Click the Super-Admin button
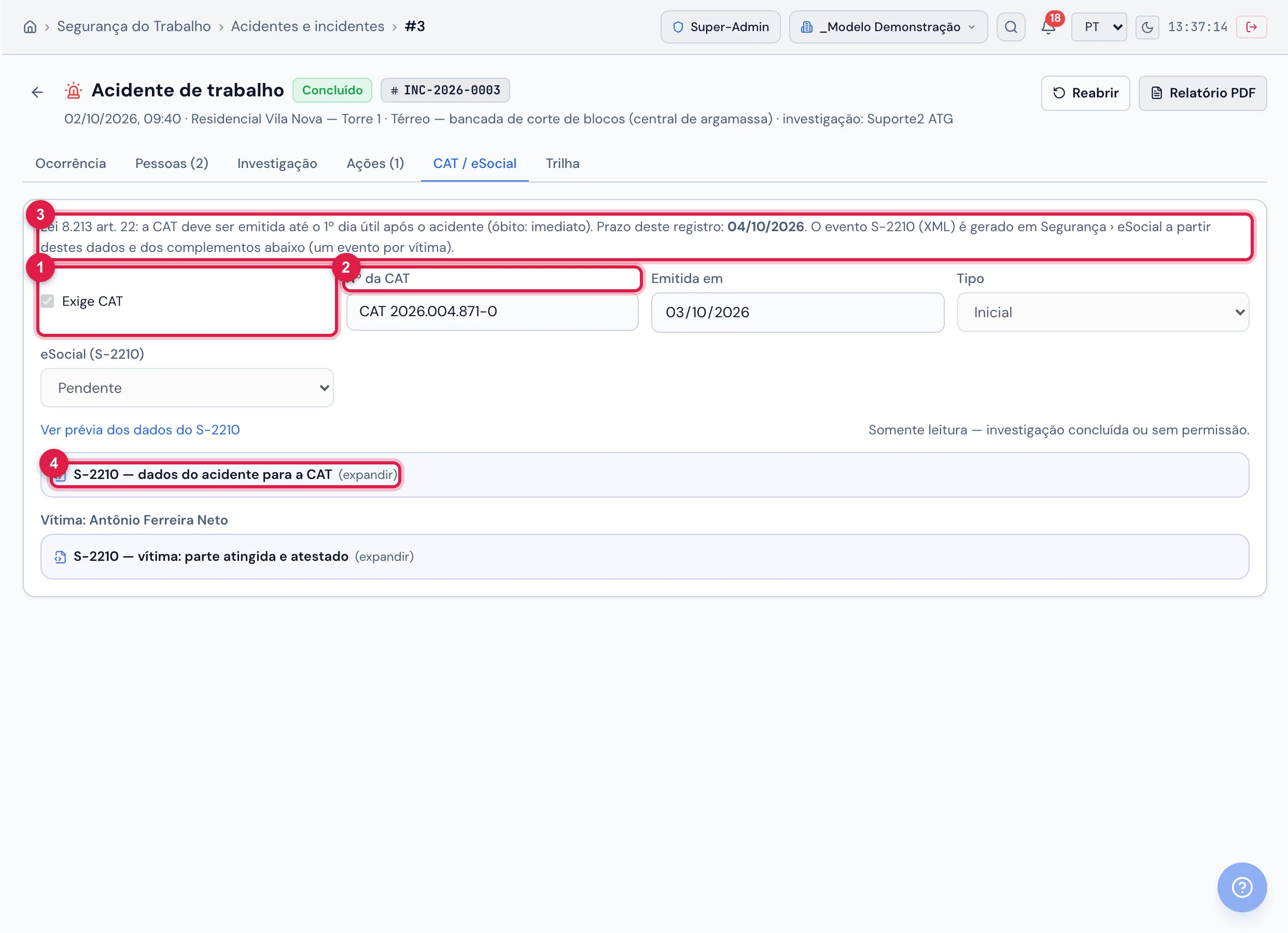Image resolution: width=1288 pixels, height=933 pixels. (x=721, y=26)
